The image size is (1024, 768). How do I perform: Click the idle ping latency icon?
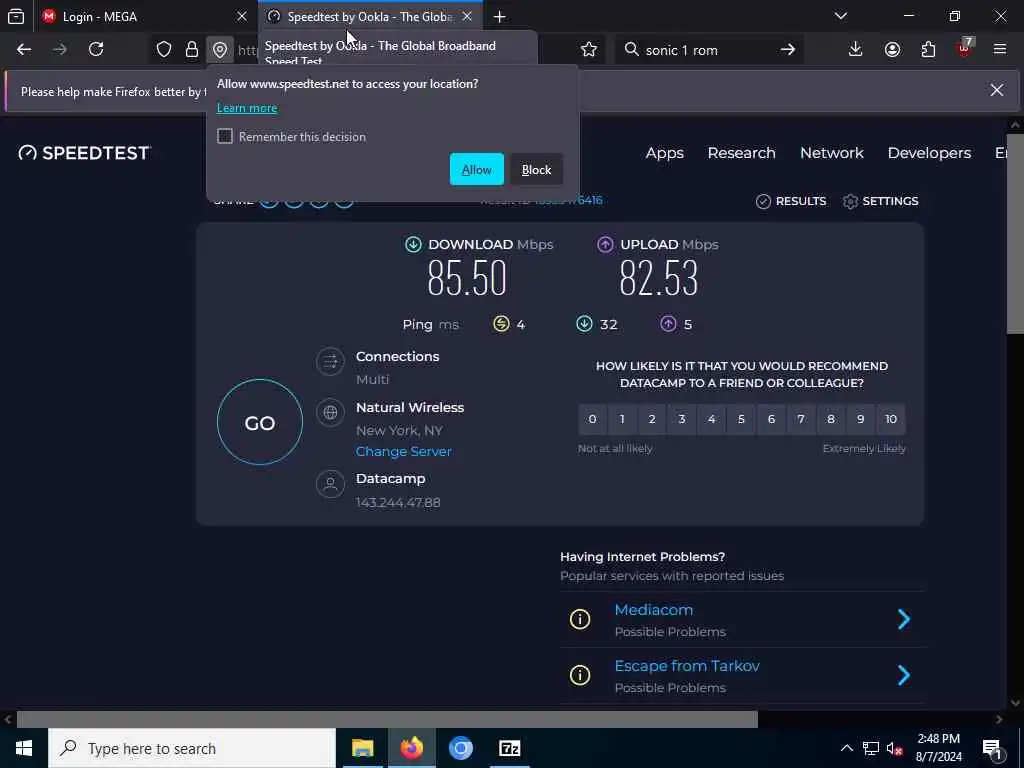(x=501, y=324)
